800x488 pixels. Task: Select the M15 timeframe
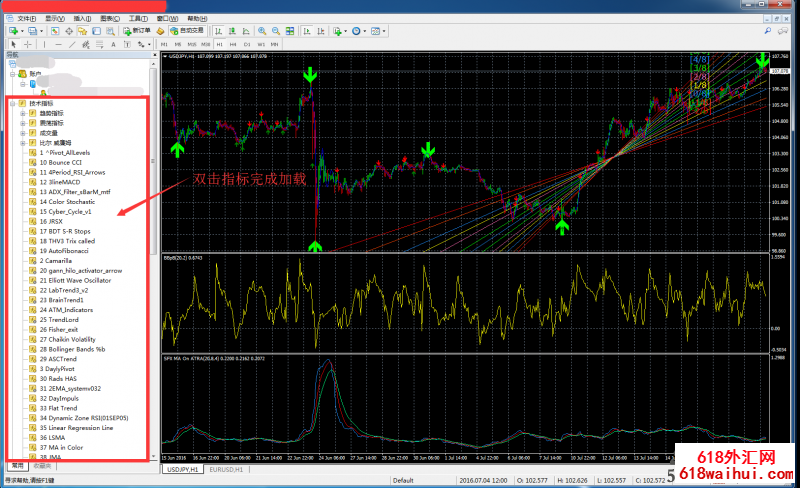click(192, 44)
